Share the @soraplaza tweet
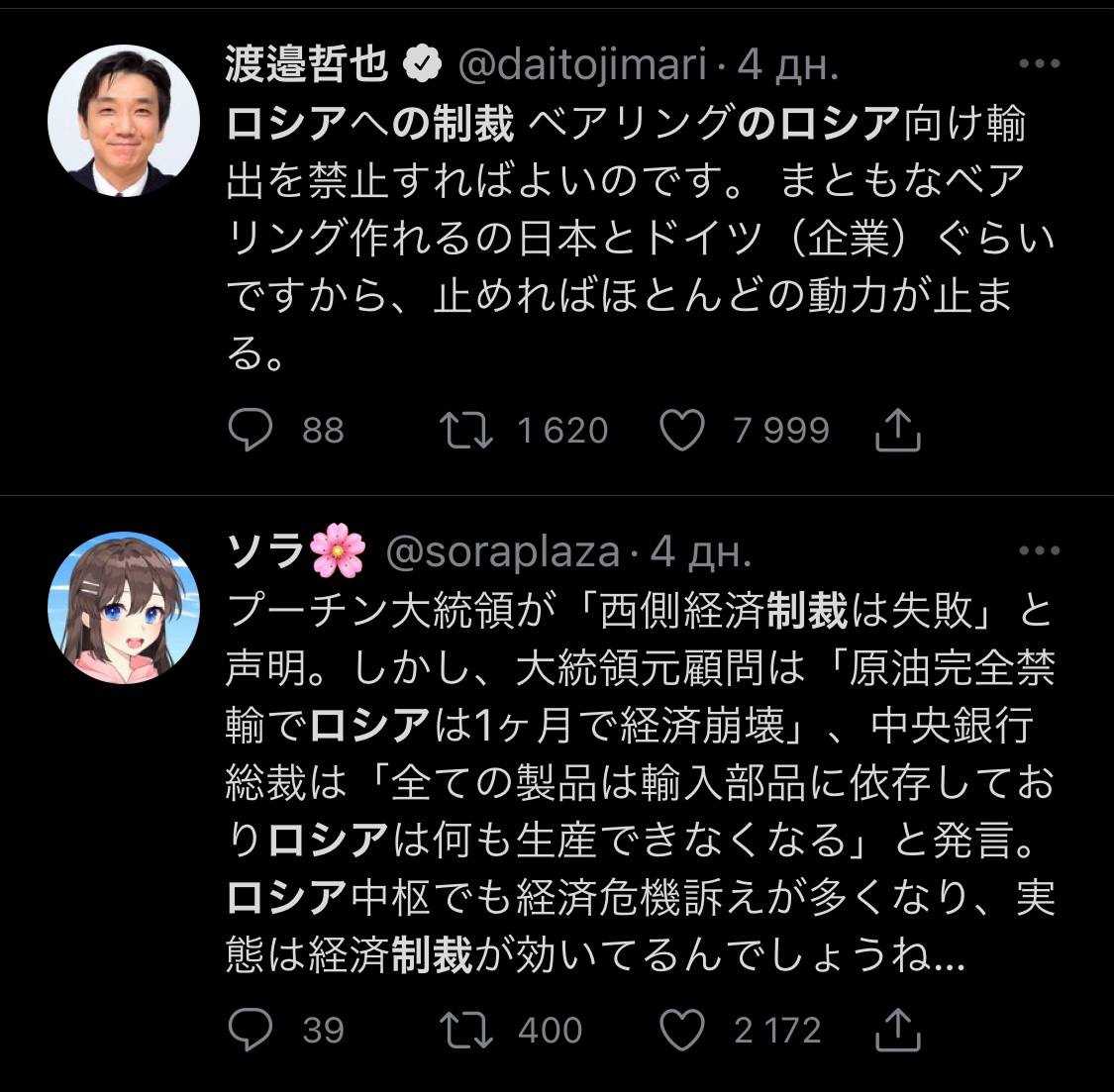Viewport: 1114px width, 1092px height. 899,1031
